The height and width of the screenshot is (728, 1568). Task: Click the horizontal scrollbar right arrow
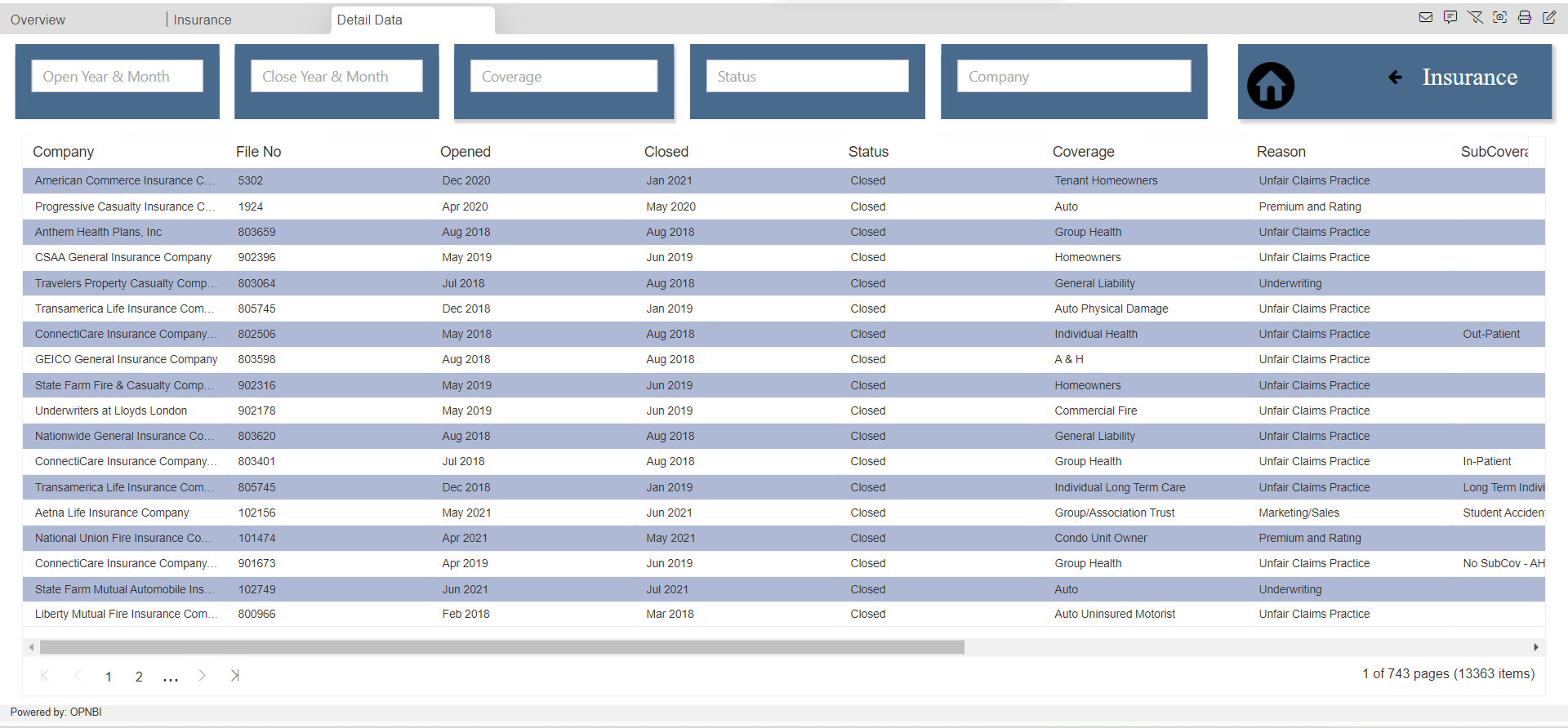(1536, 647)
